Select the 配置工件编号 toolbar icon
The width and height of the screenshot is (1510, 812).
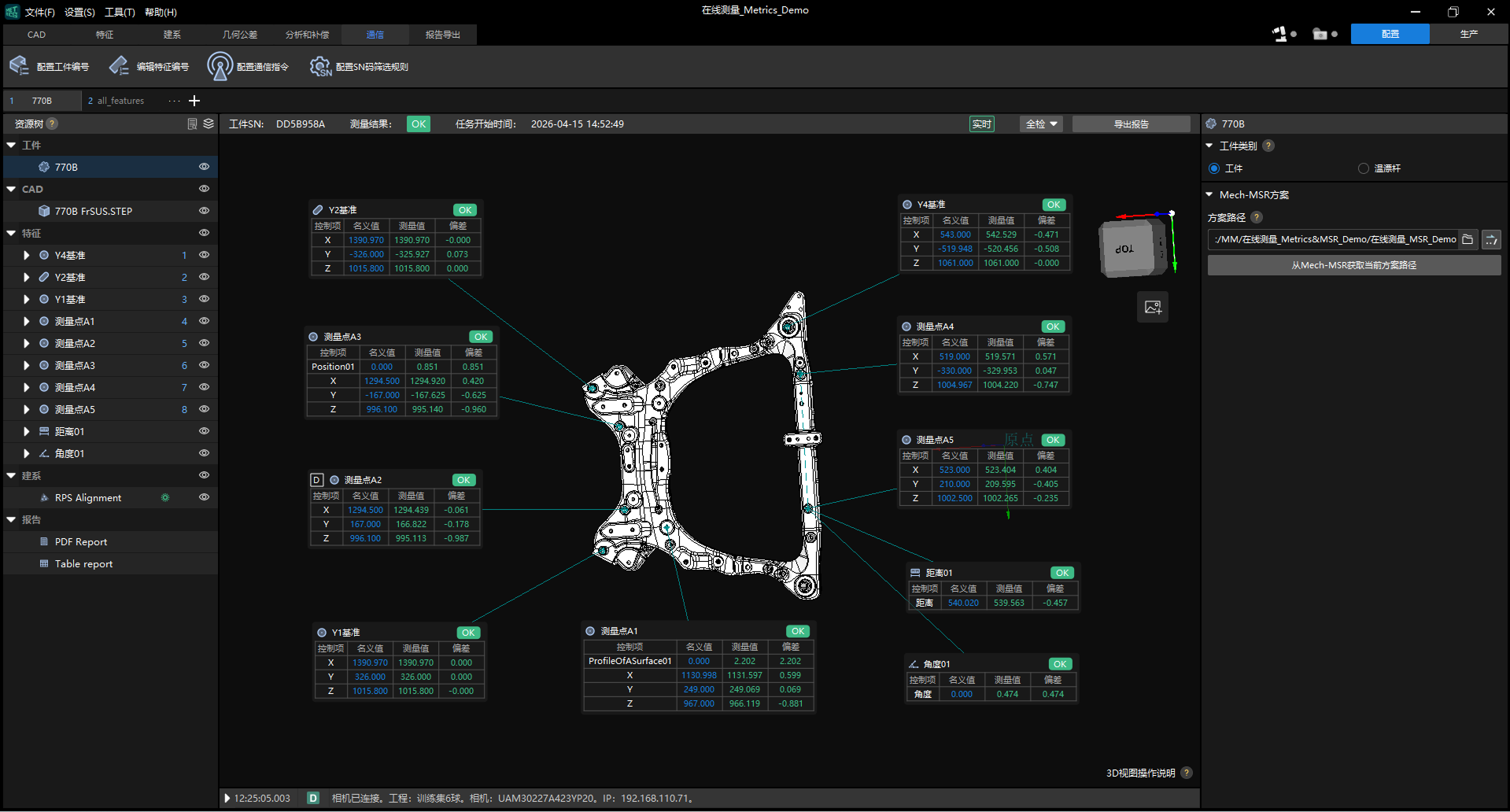(x=19, y=66)
